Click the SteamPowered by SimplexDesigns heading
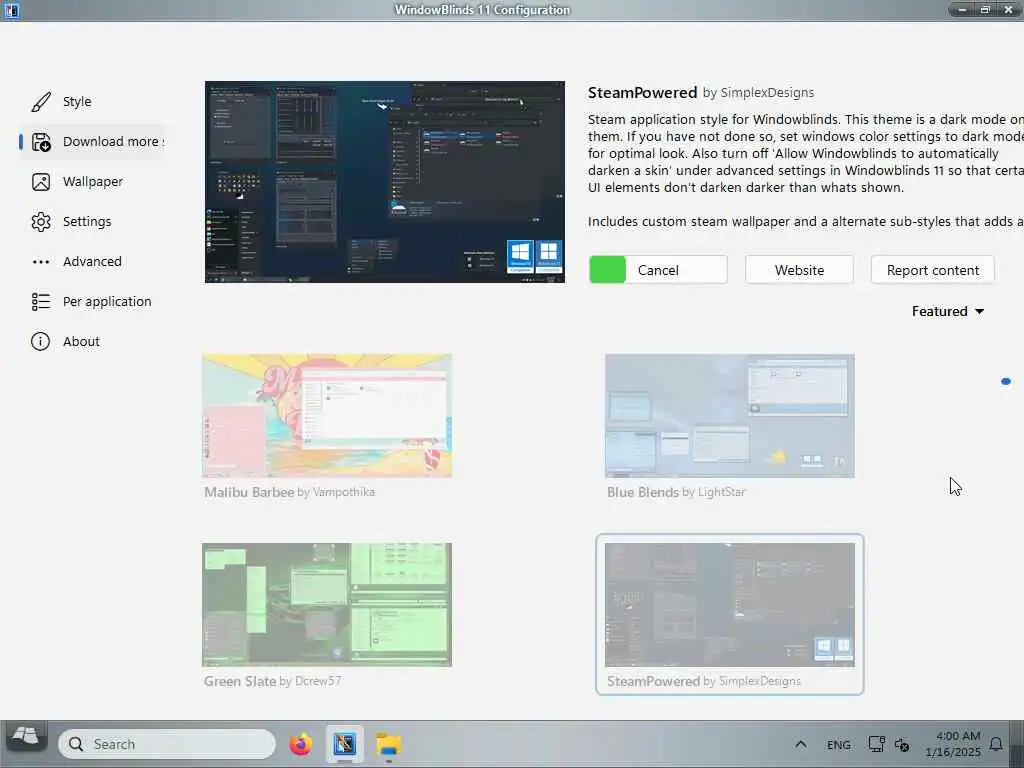1024x768 pixels. tap(701, 93)
